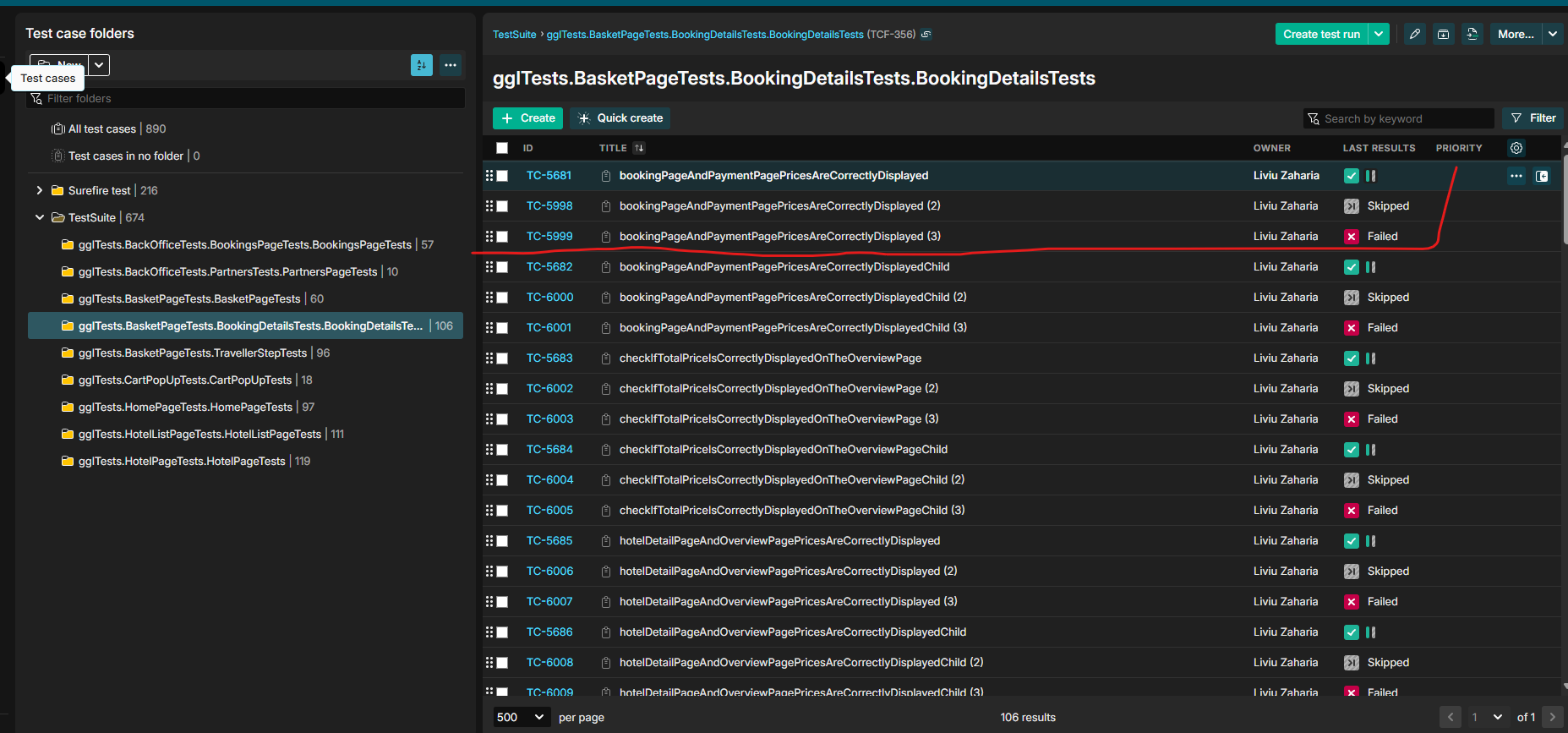Screen dimensions: 1568x733
Task: Click the failed status icon for TC-5999
Action: pos(1352,237)
